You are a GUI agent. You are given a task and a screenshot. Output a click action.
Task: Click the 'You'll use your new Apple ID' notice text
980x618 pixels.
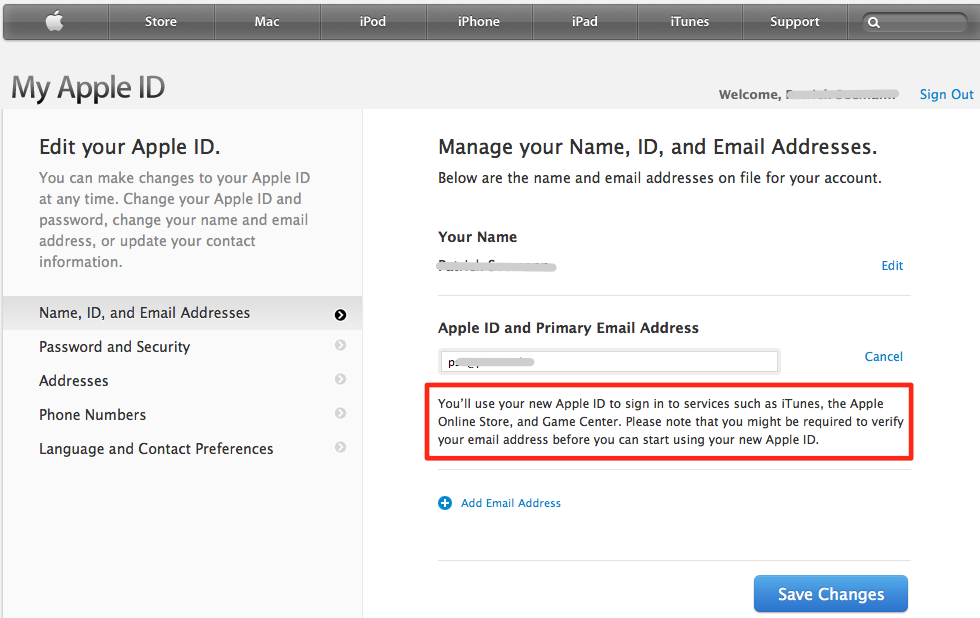click(671, 422)
